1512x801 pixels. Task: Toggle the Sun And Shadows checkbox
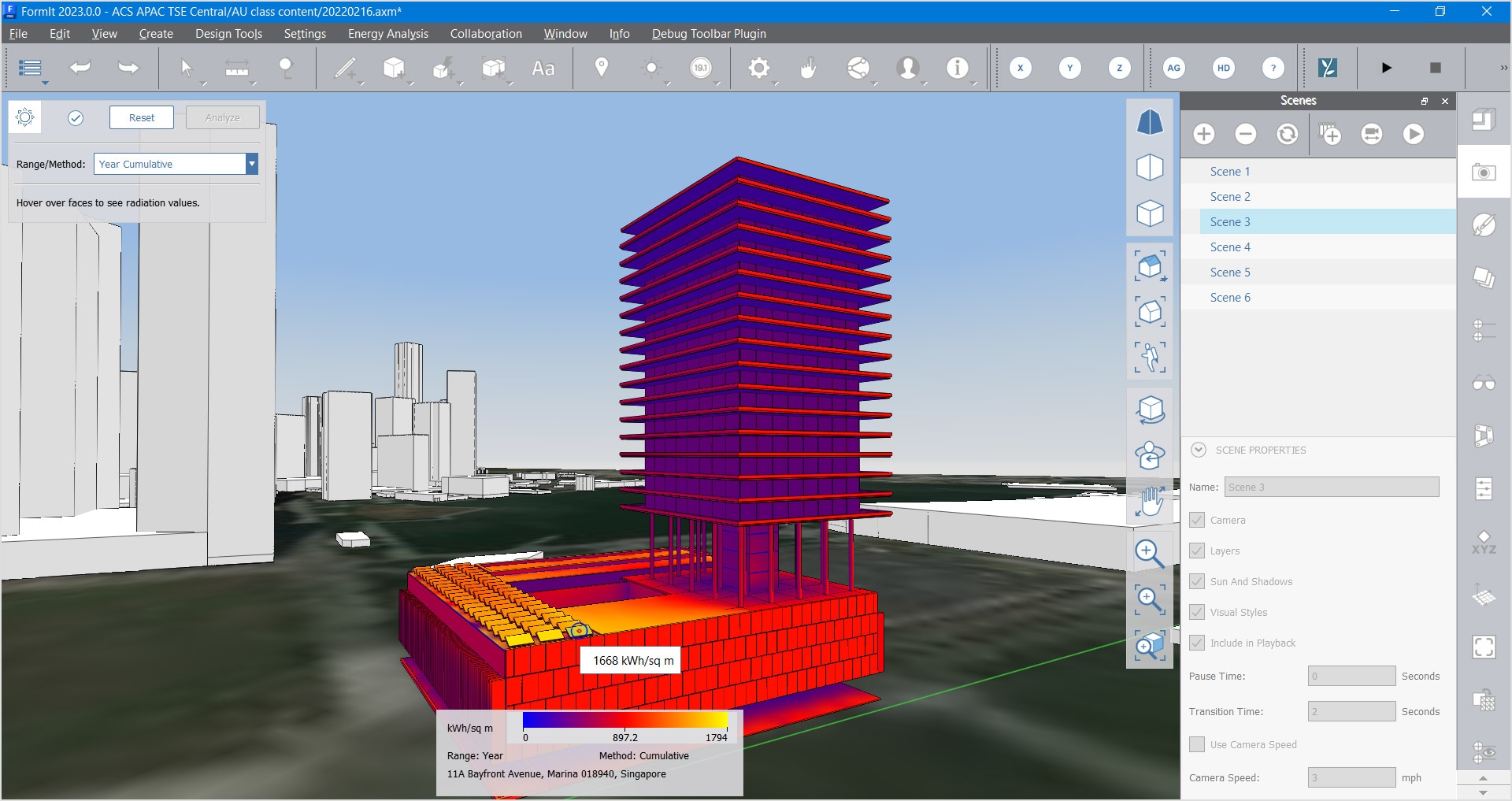click(1197, 581)
